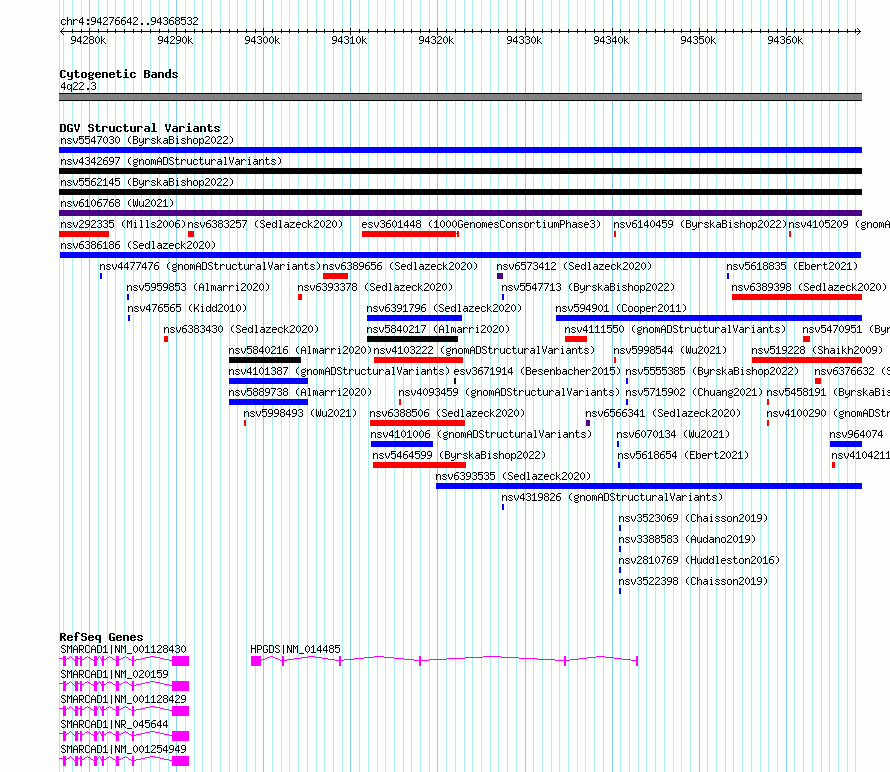Click nsv4101387 gnomAD variant label
Image resolution: width=890 pixels, height=772 pixels.
(339, 371)
